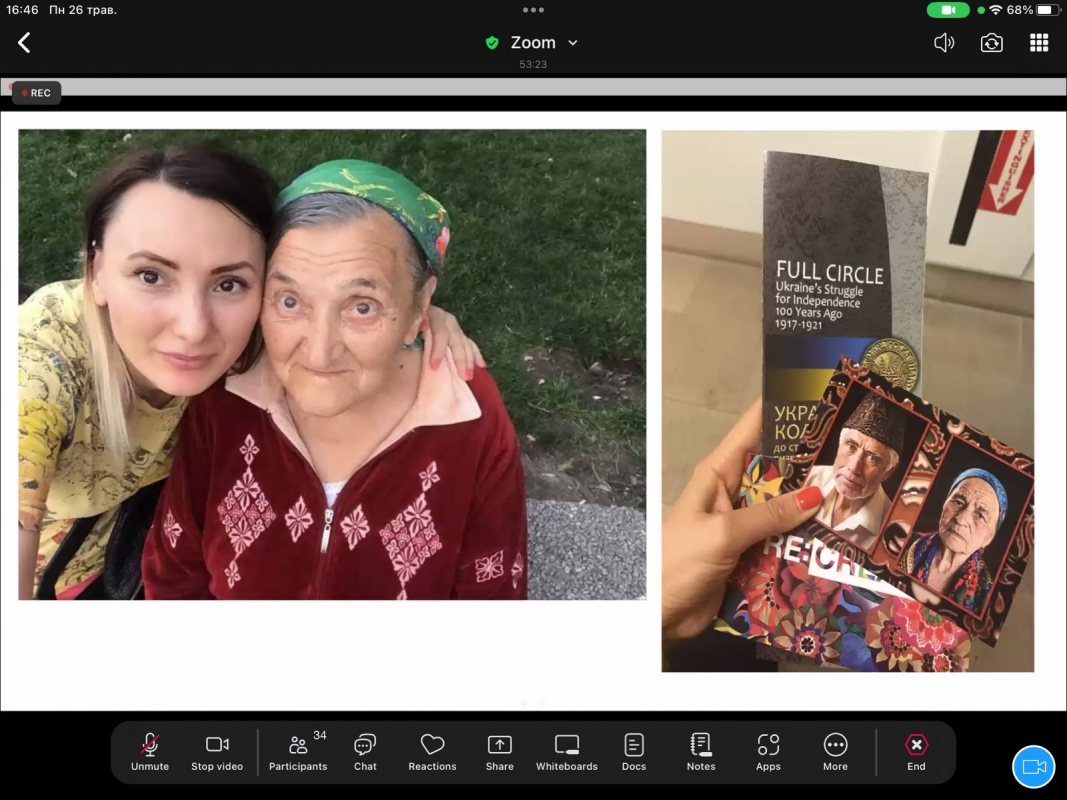Open the gallery view grid icon
1067x800 pixels.
[x=1039, y=43]
